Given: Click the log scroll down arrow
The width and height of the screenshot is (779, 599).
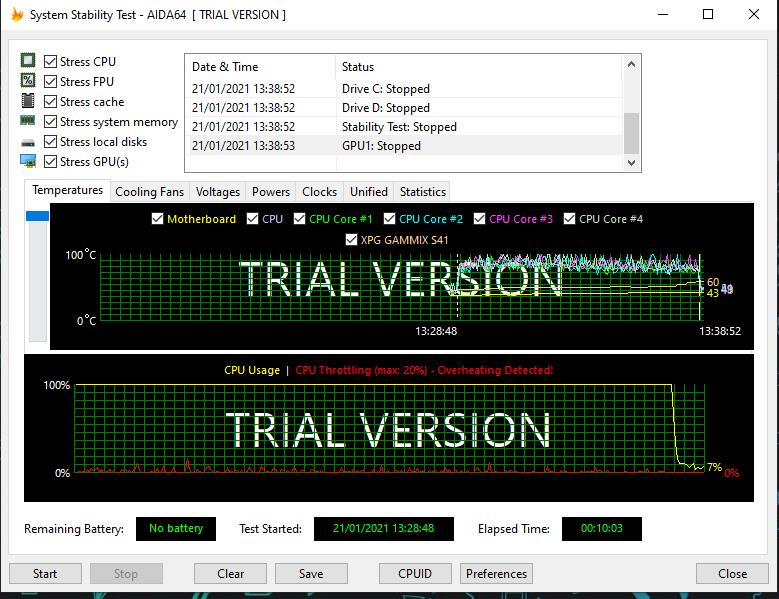Looking at the screenshot, I should 631,162.
